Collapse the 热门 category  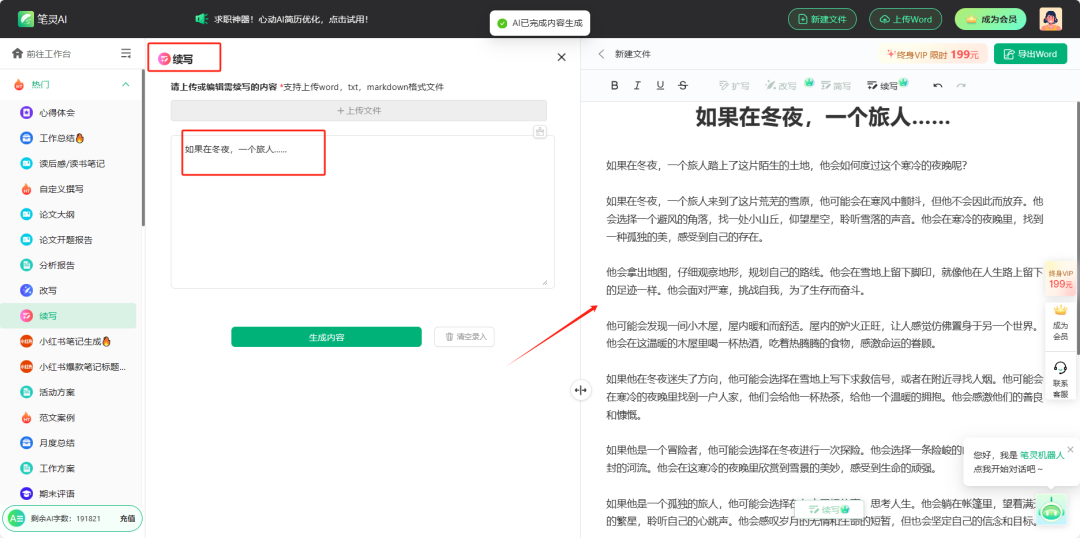click(126, 84)
